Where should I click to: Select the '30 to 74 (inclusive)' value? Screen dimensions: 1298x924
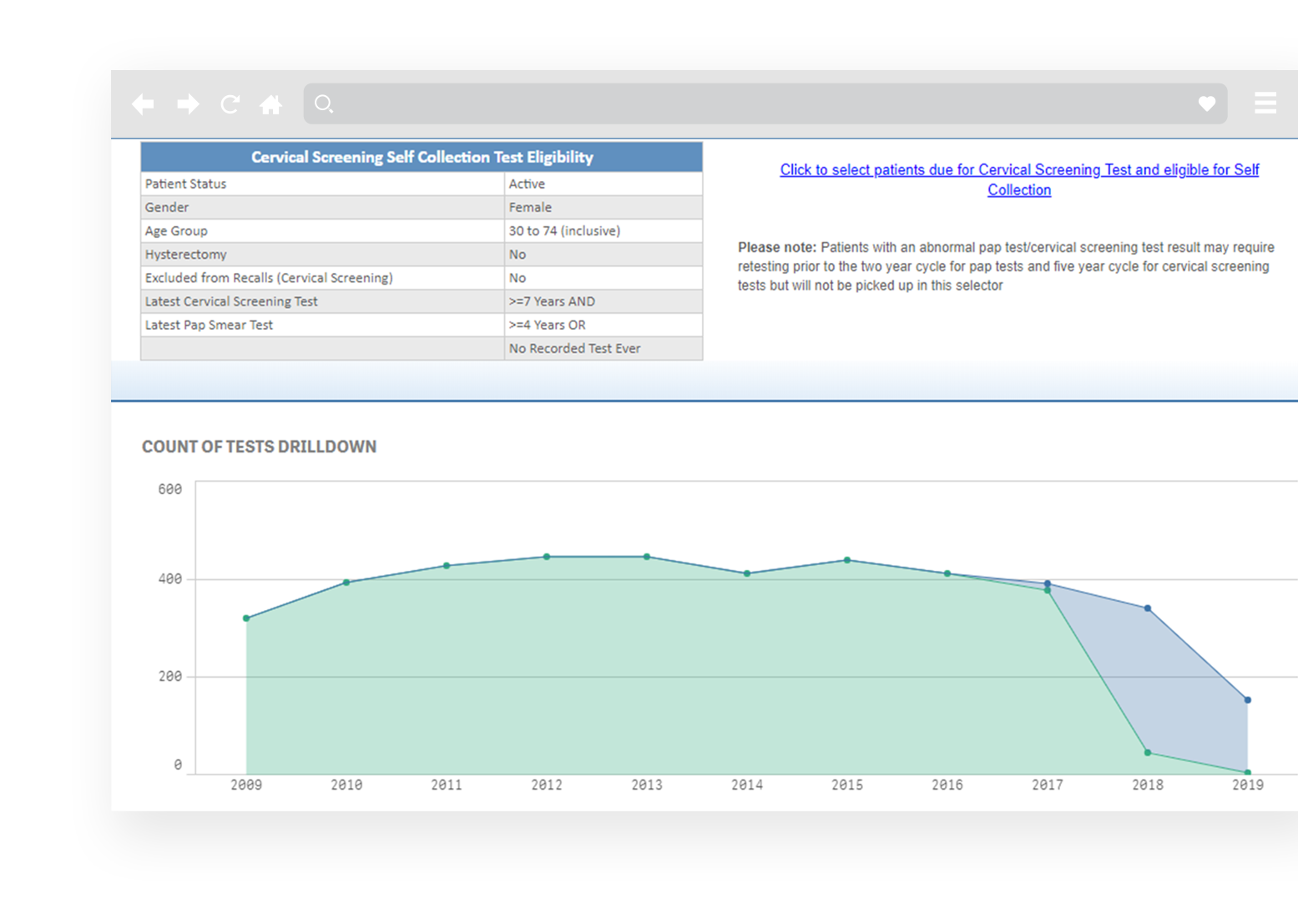click(564, 231)
